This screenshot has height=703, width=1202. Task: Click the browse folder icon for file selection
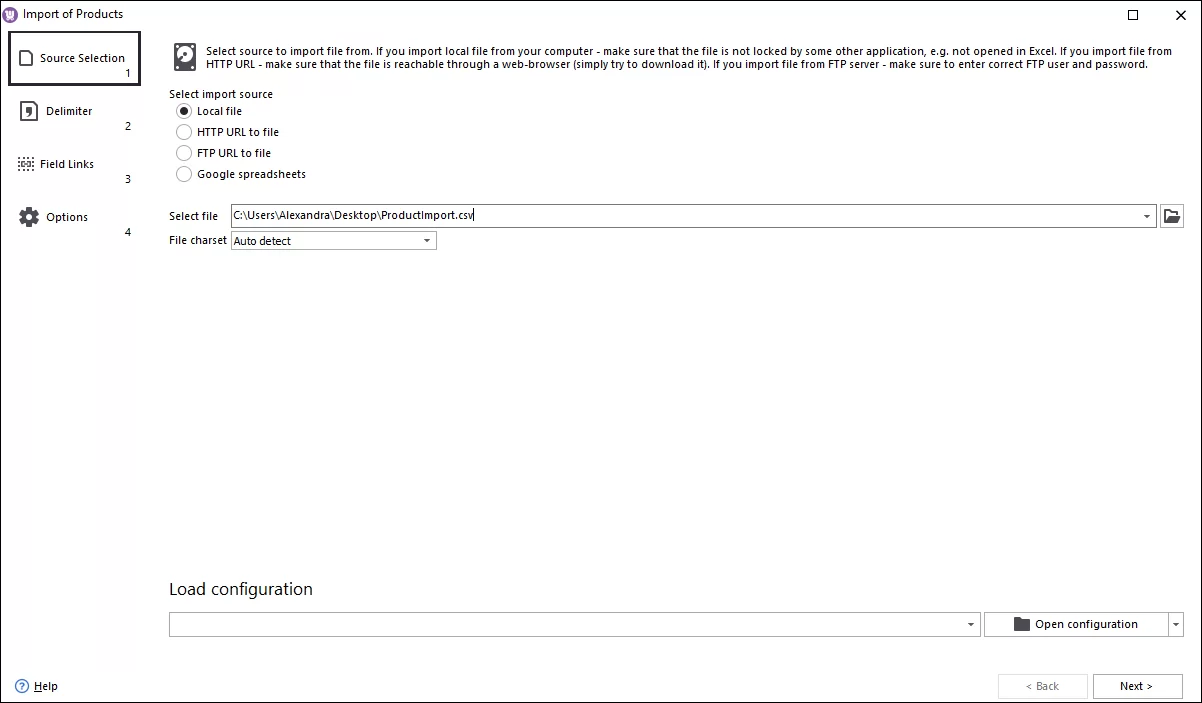tap(1171, 215)
